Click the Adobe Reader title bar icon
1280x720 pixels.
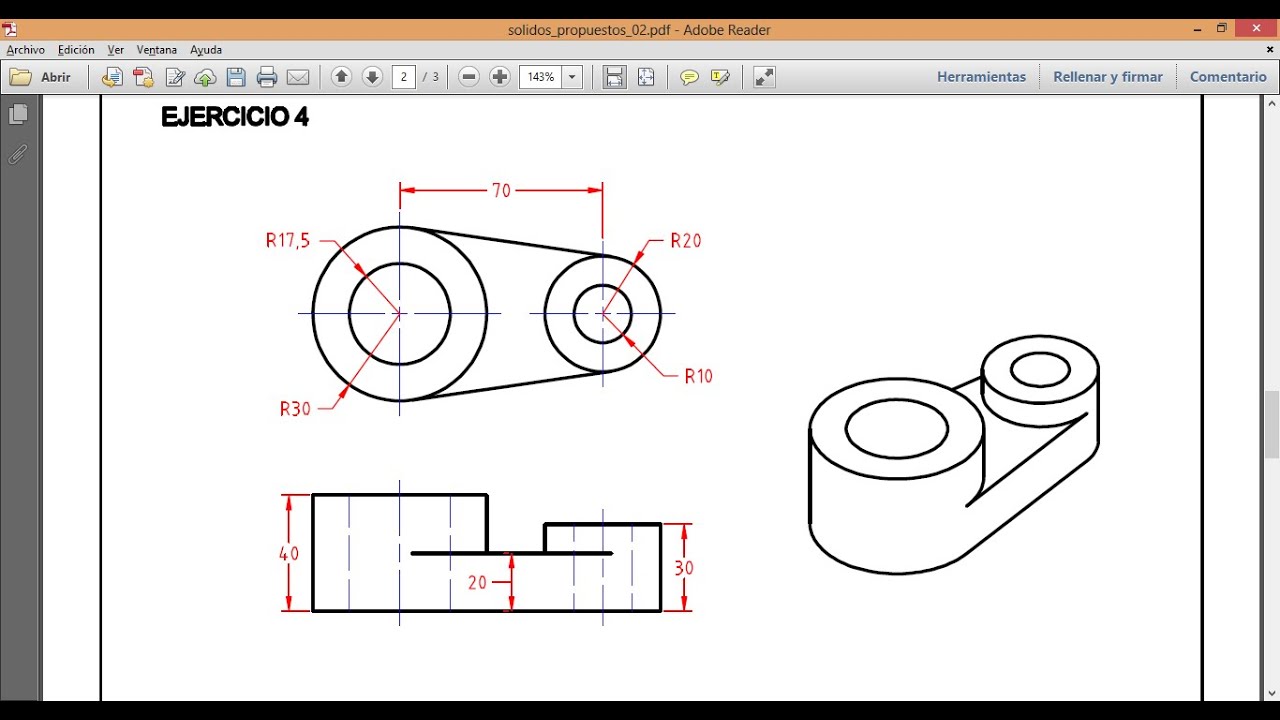coord(11,29)
